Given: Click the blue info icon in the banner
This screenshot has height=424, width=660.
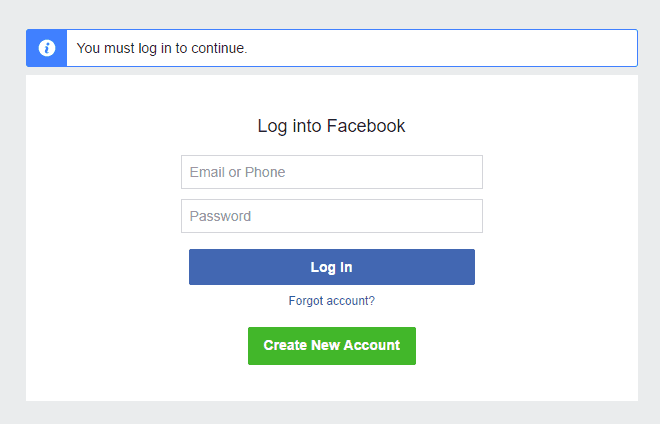Looking at the screenshot, I should coord(46,48).
